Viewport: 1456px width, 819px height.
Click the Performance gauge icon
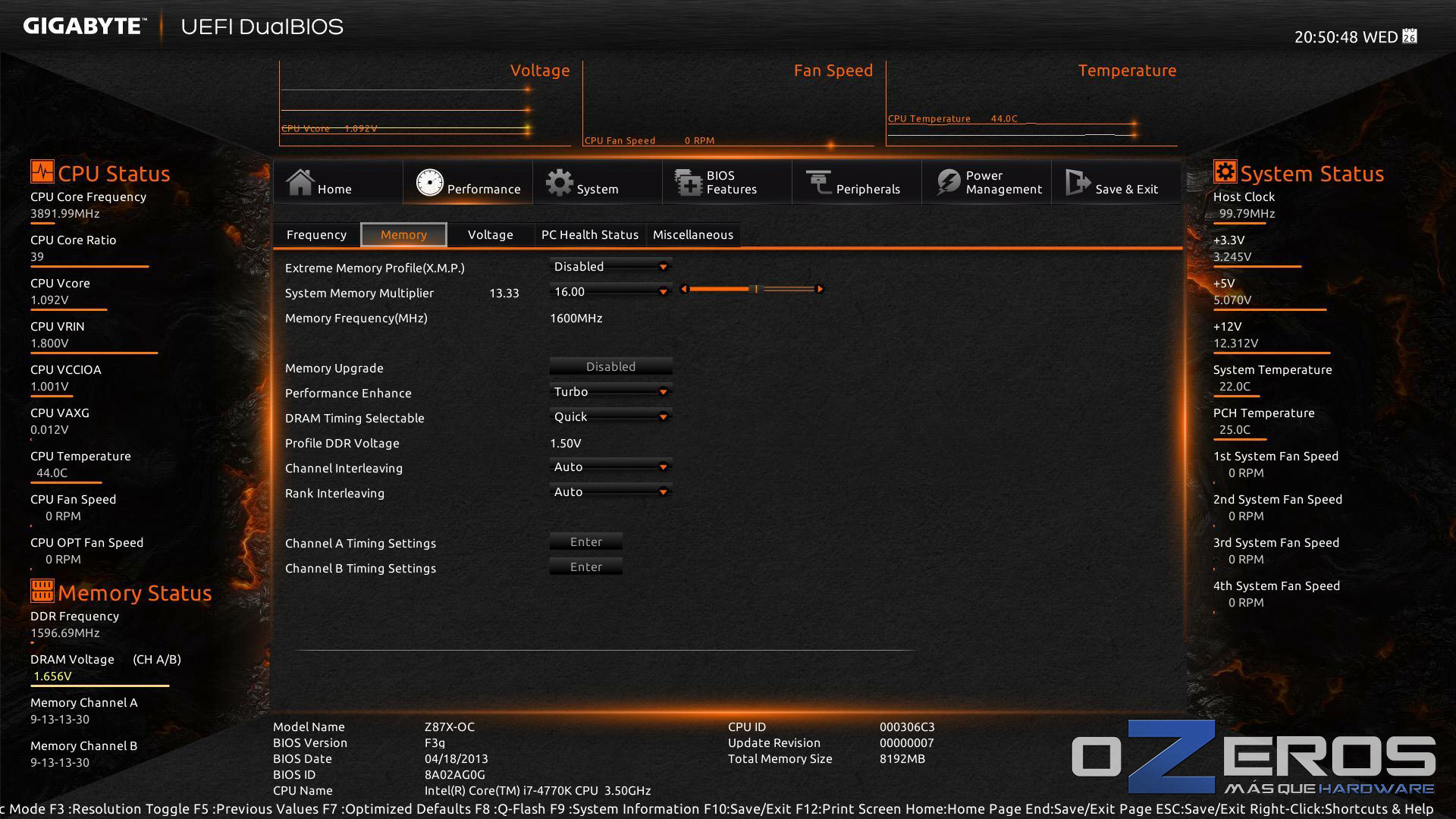(x=429, y=182)
